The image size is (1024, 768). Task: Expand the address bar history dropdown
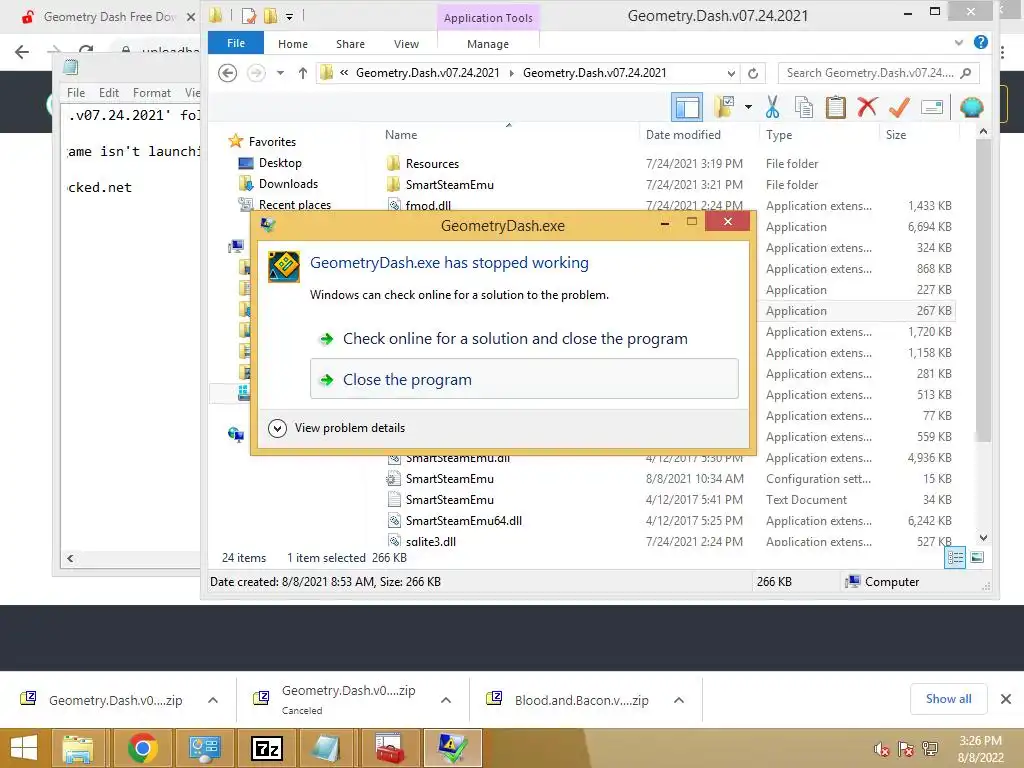point(731,73)
